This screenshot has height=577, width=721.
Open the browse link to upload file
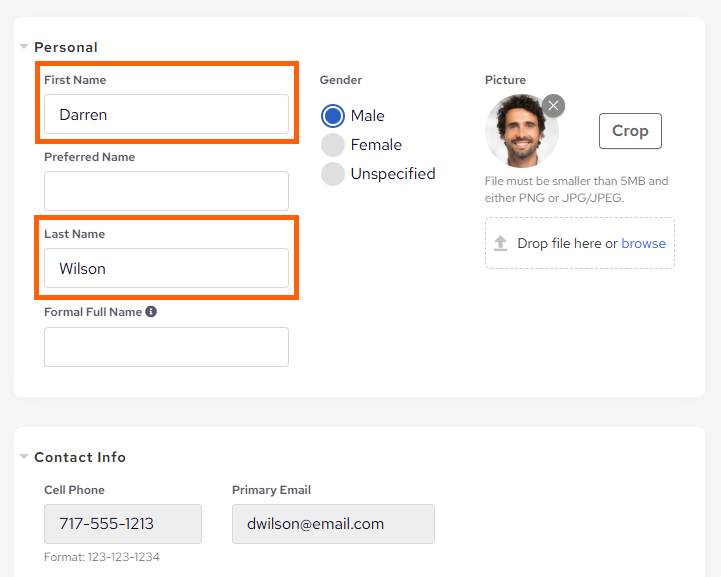tap(643, 243)
